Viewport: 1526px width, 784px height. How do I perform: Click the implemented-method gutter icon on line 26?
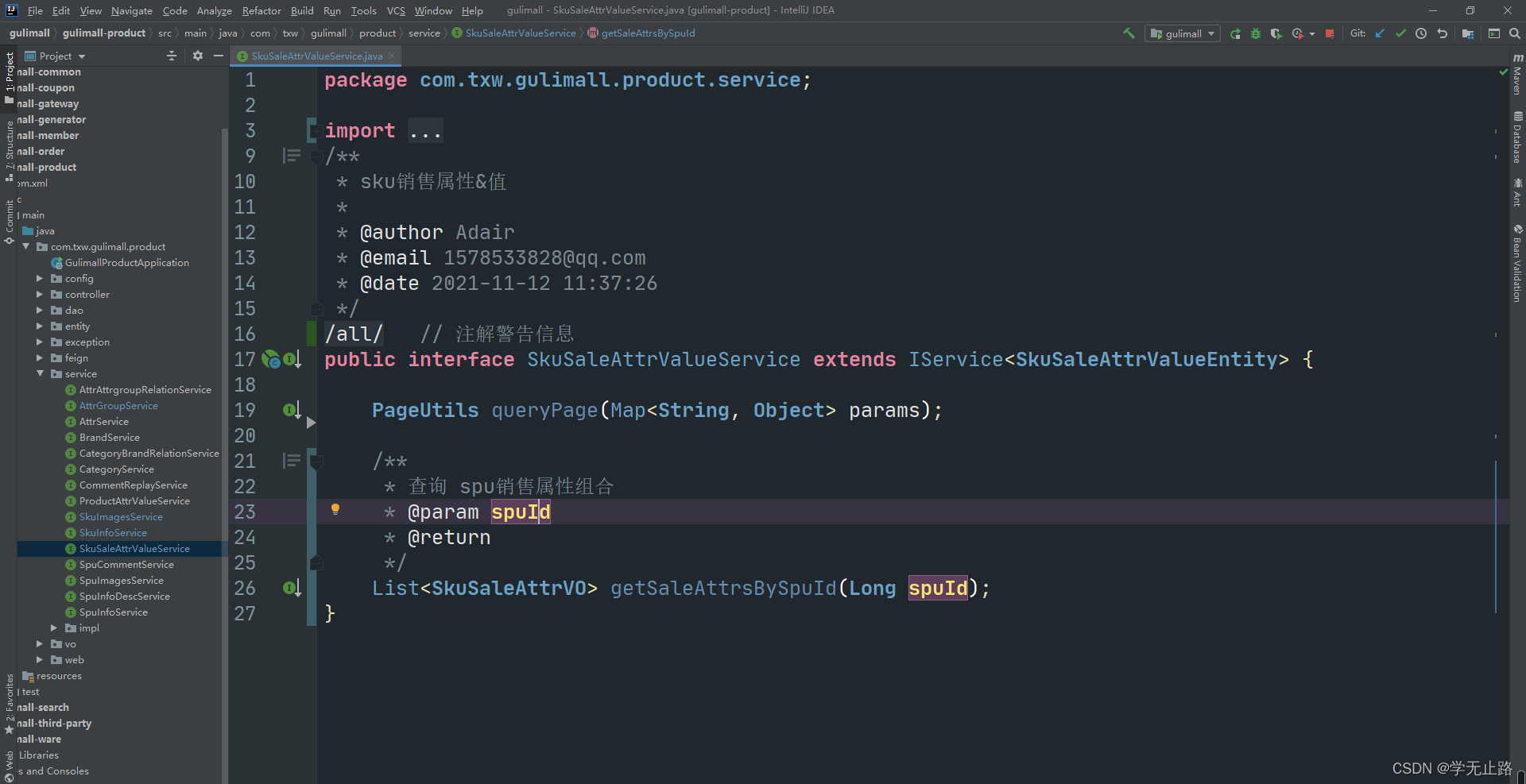(292, 588)
